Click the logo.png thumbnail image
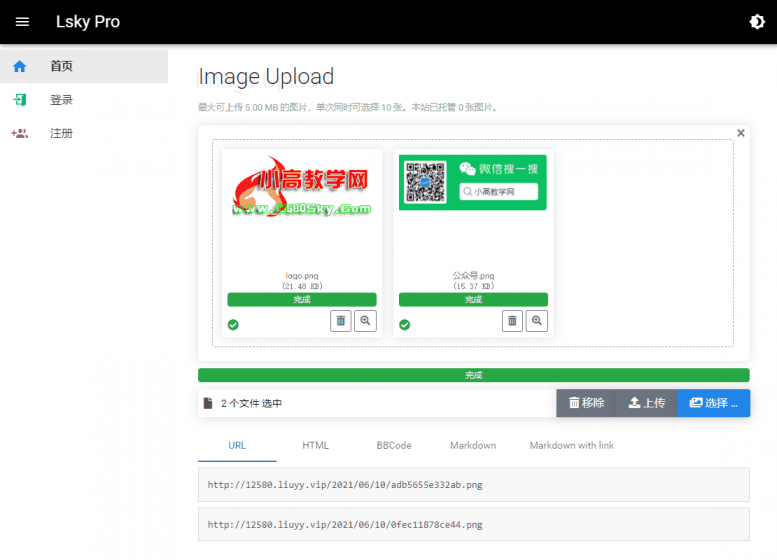777x560 pixels. tap(302, 186)
